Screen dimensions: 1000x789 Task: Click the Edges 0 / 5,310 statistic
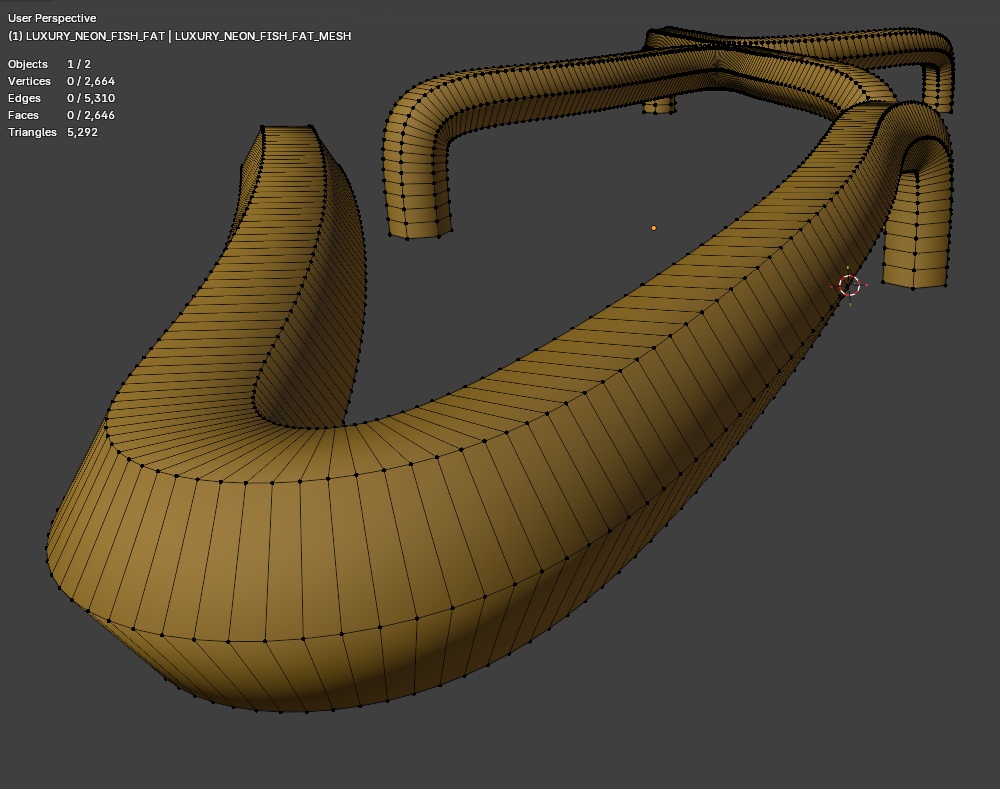[61, 98]
